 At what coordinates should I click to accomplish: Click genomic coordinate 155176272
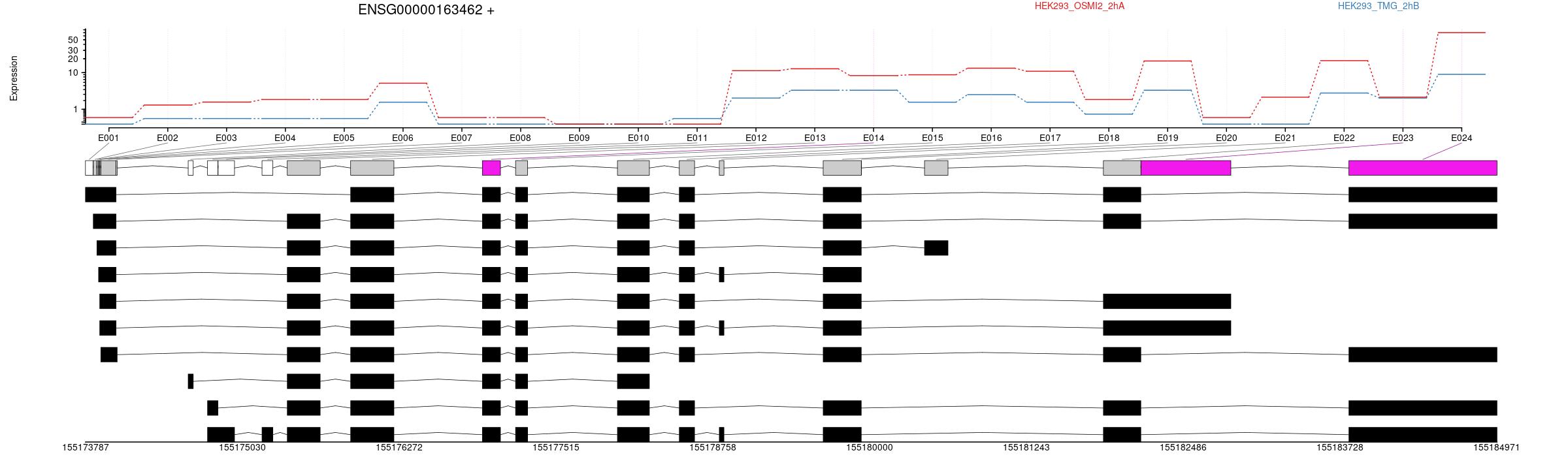coord(399,448)
